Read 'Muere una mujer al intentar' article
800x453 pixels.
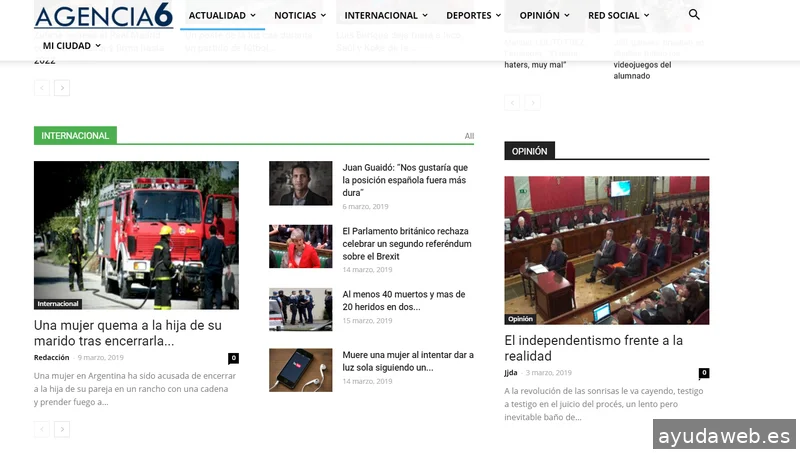click(x=408, y=361)
